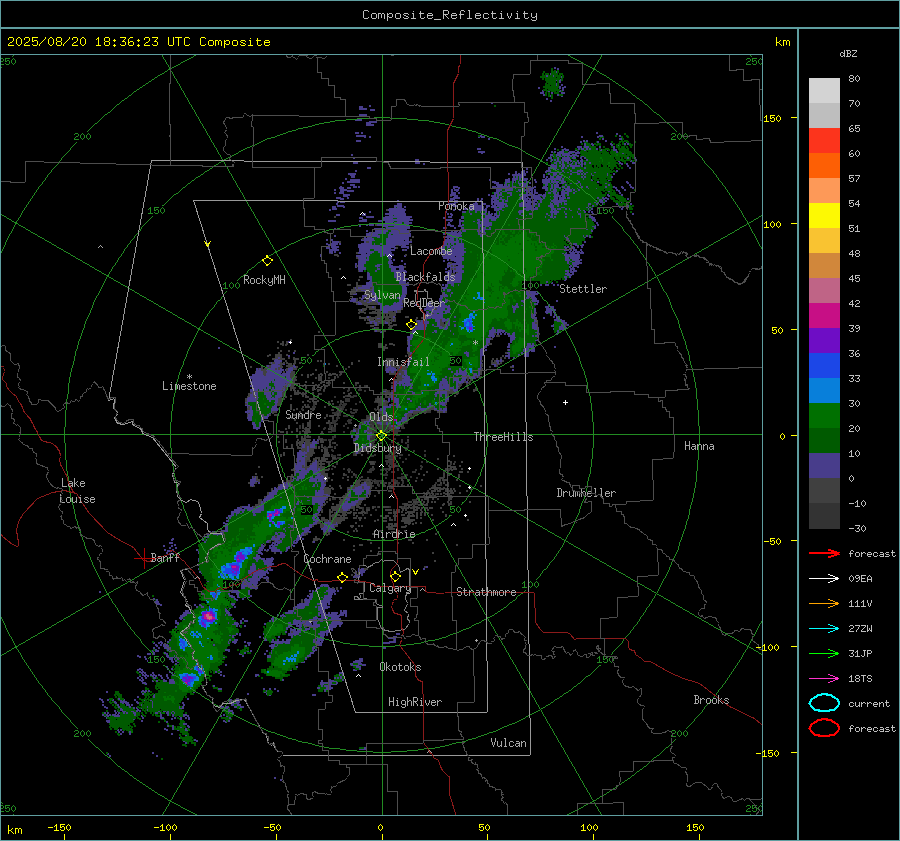Pick the magenta swatch between 42 and 39 dBZ
Screen dimensions: 900x841
click(x=824, y=316)
